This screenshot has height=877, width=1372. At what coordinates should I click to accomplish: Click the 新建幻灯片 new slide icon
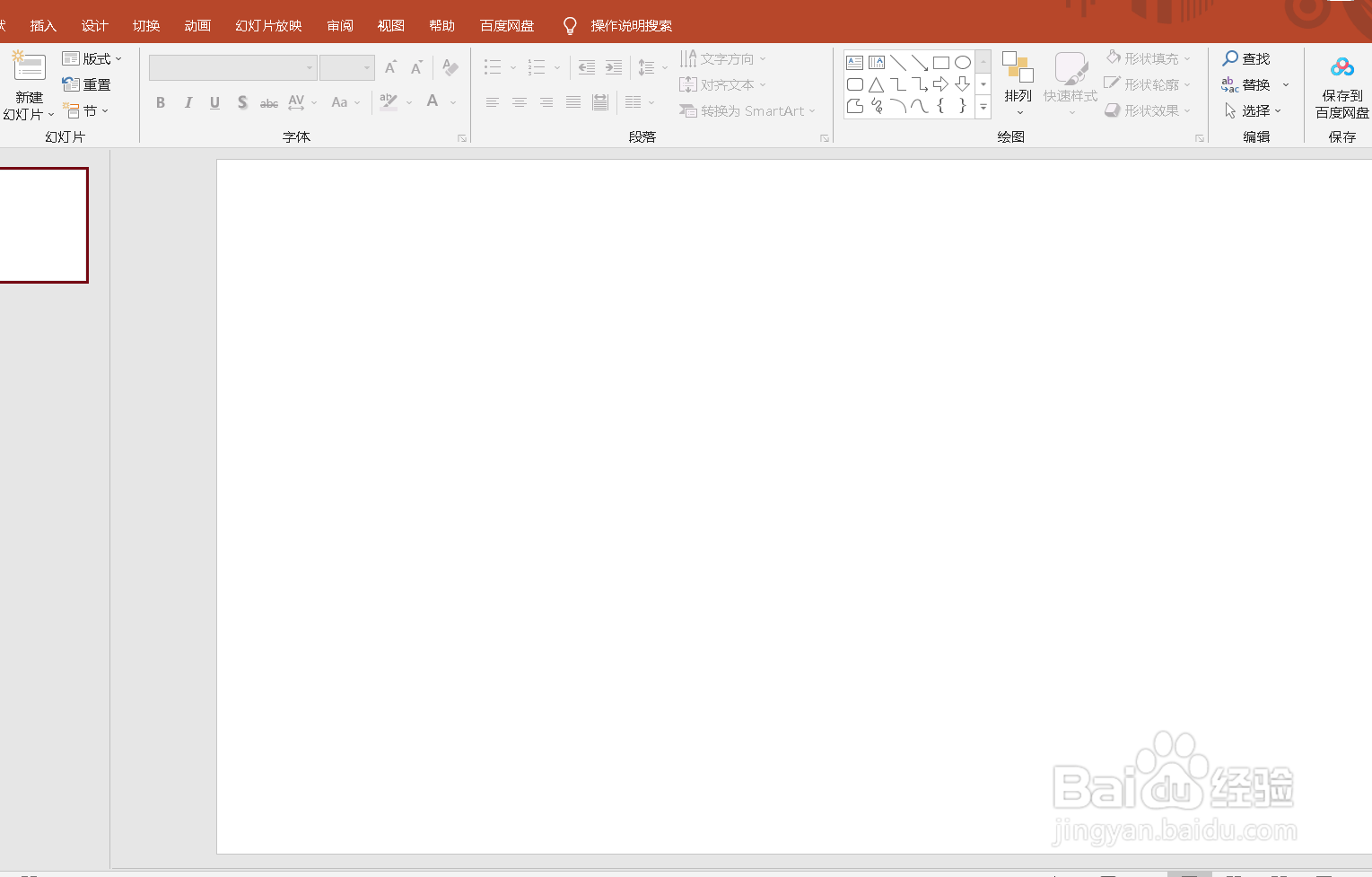[x=29, y=67]
